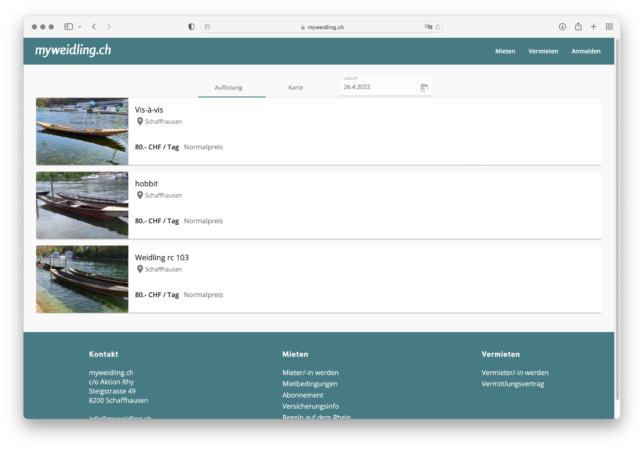644x450 pixels.
Task: Click the location pin of Vis-à-vis
Action: (140, 122)
